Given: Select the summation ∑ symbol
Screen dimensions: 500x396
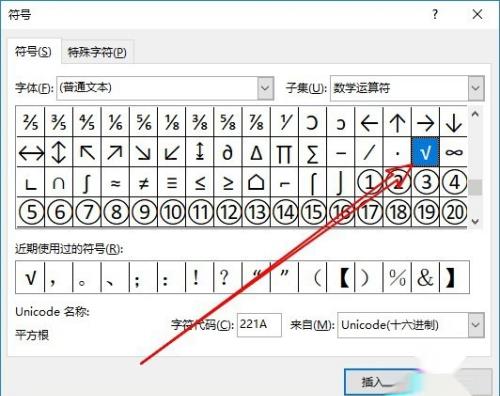Looking at the screenshot, I should coord(313,152).
